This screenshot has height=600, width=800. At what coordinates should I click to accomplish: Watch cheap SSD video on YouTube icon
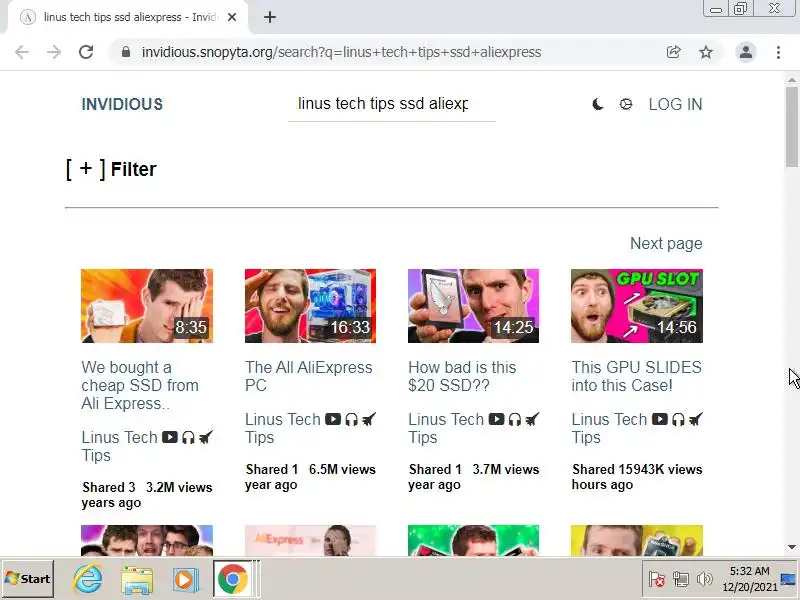click(x=169, y=437)
